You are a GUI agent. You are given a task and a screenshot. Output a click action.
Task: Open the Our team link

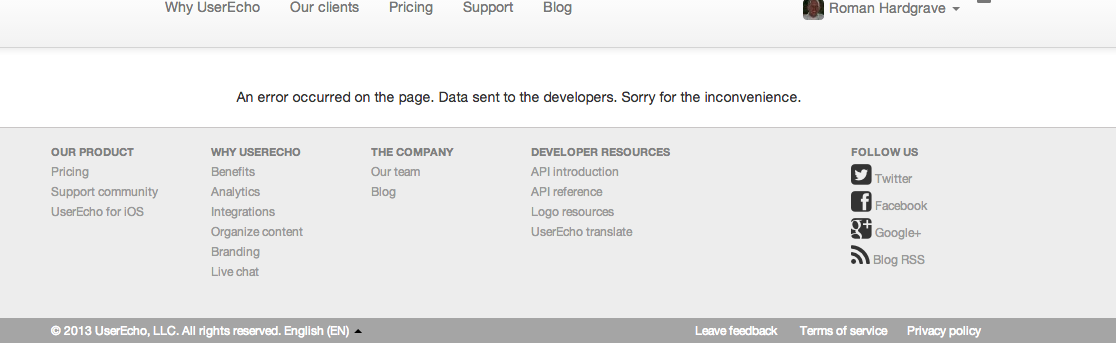tap(396, 172)
